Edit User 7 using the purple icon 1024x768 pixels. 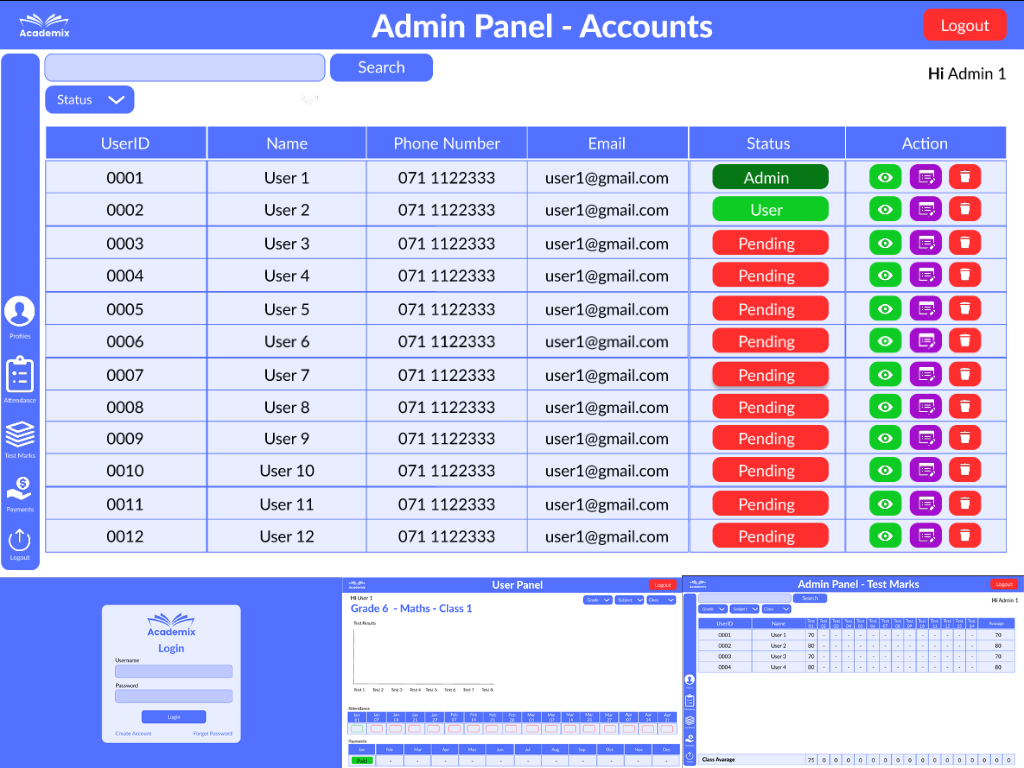925,375
